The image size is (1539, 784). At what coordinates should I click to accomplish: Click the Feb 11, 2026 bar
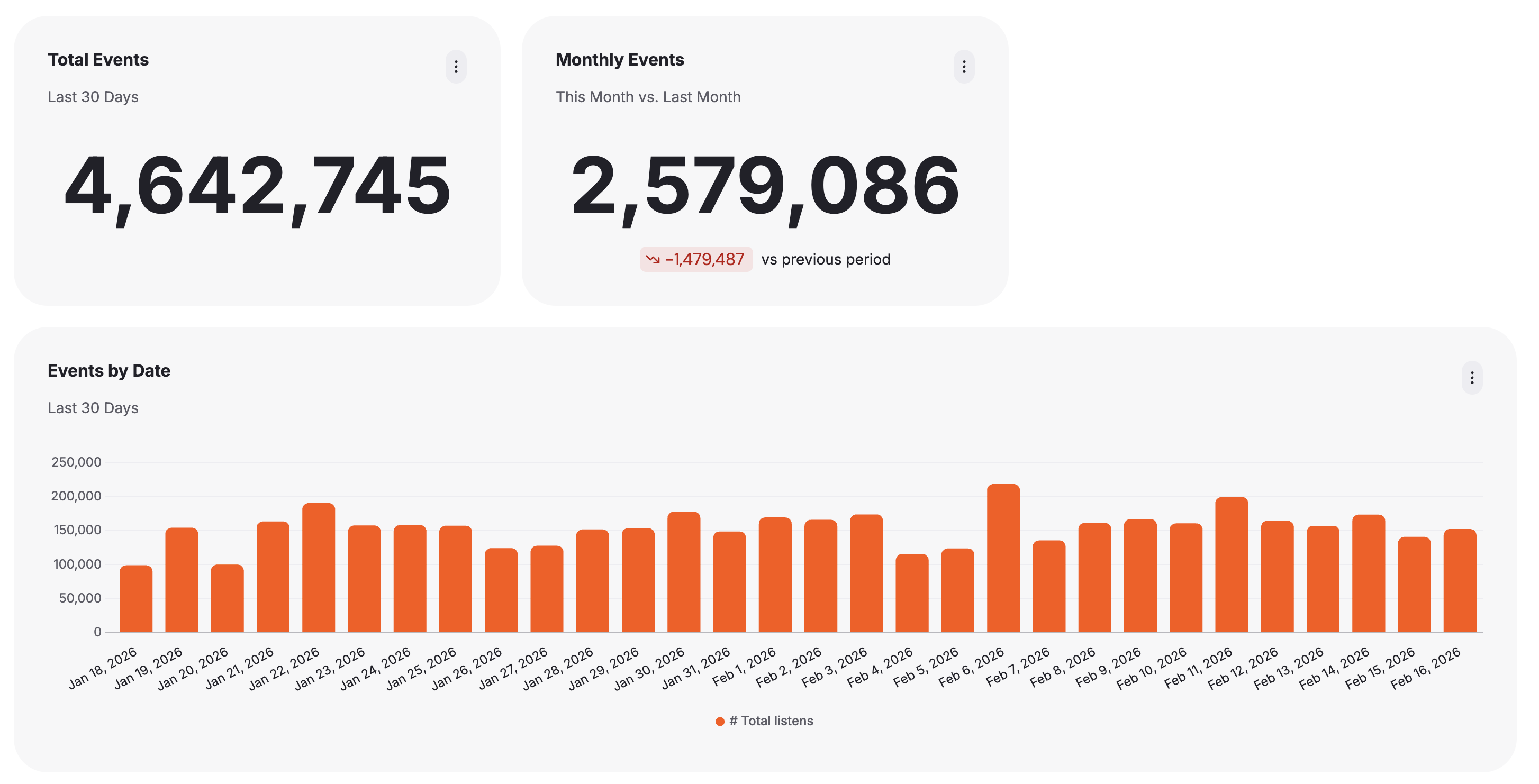(1232, 565)
